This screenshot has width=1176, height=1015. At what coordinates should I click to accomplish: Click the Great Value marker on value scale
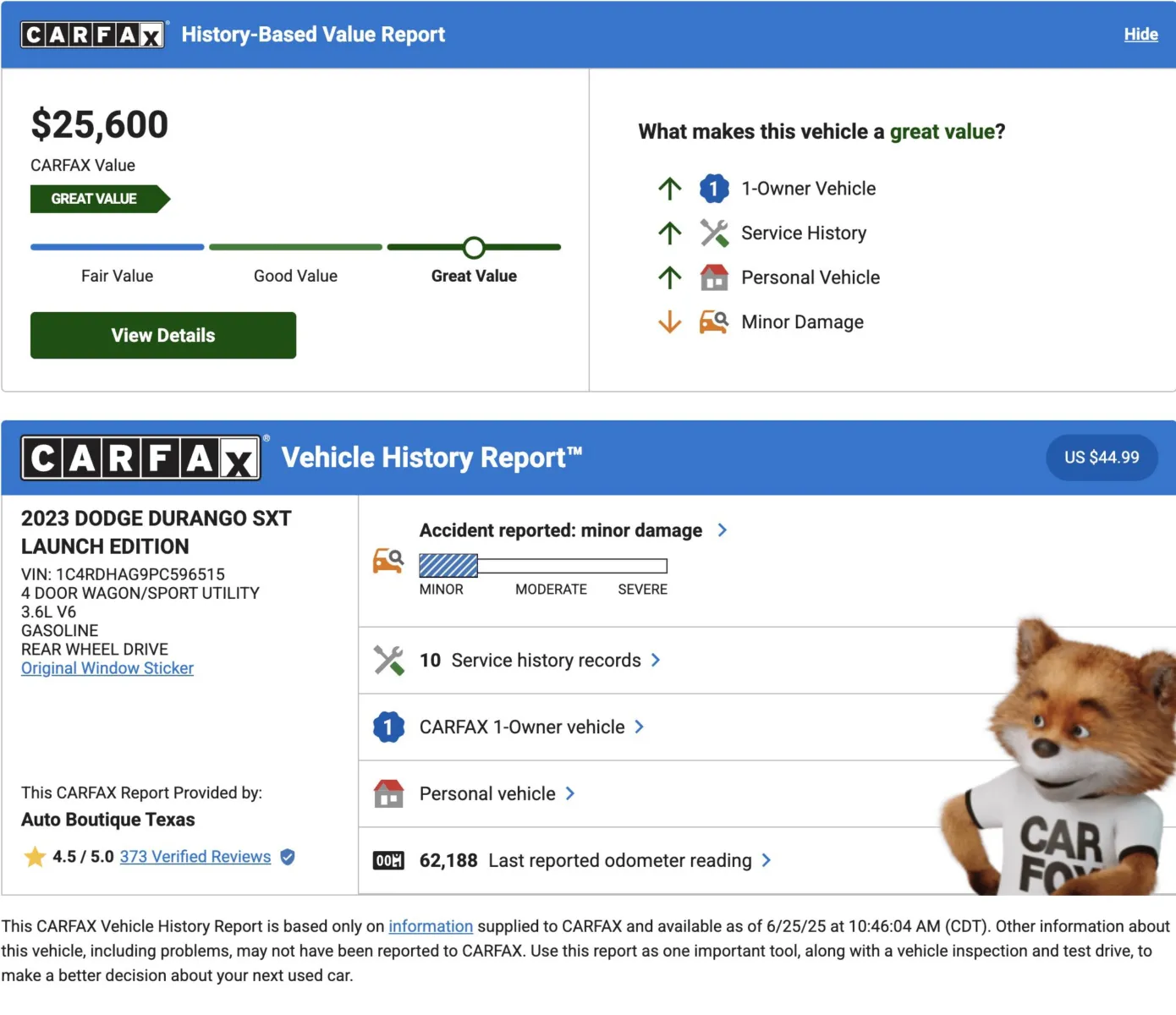click(x=474, y=248)
